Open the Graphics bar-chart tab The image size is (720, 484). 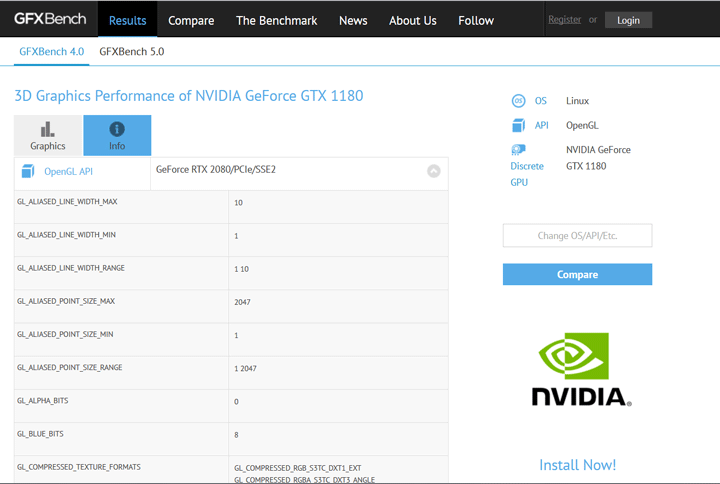coord(48,135)
